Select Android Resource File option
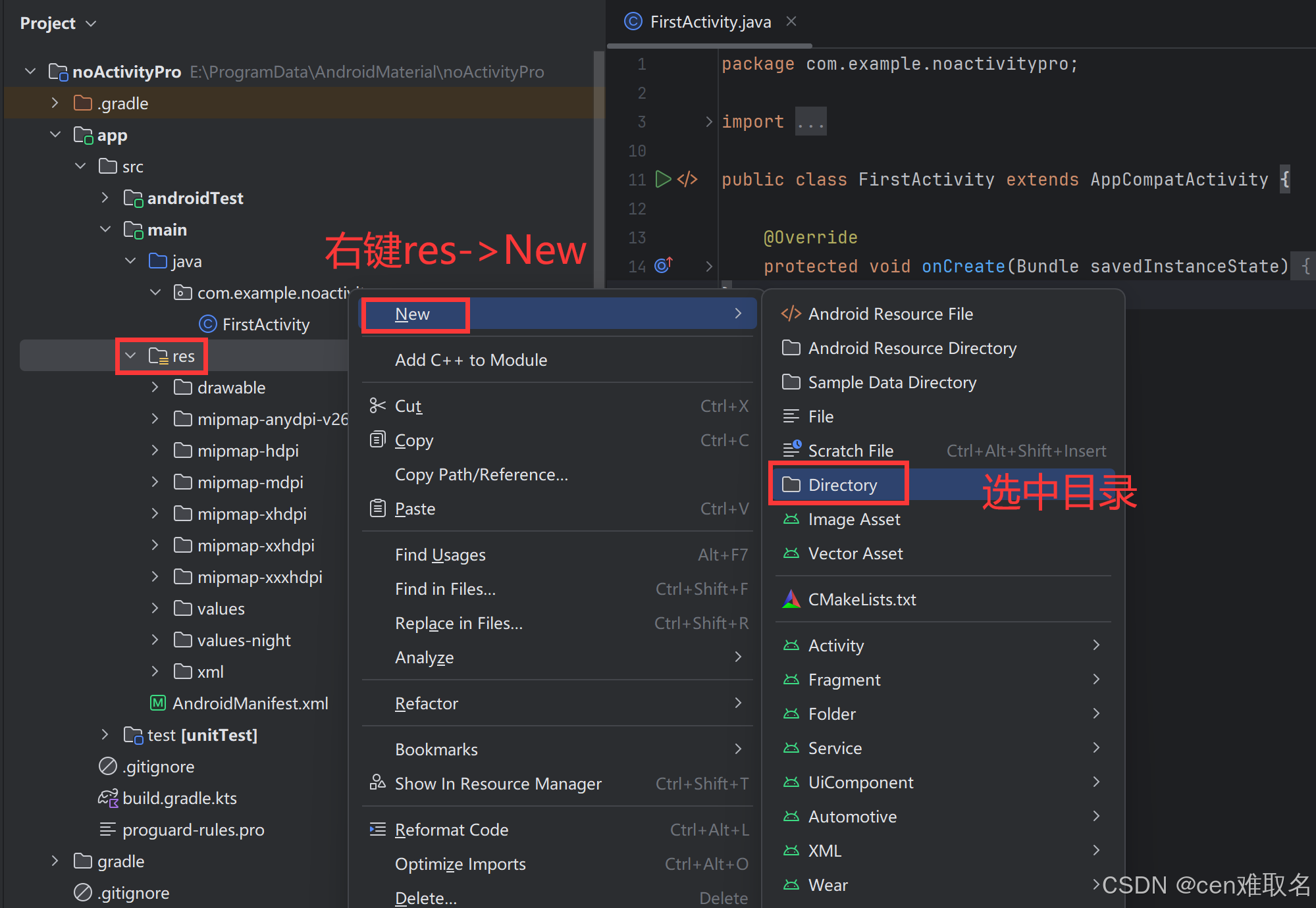 point(890,314)
